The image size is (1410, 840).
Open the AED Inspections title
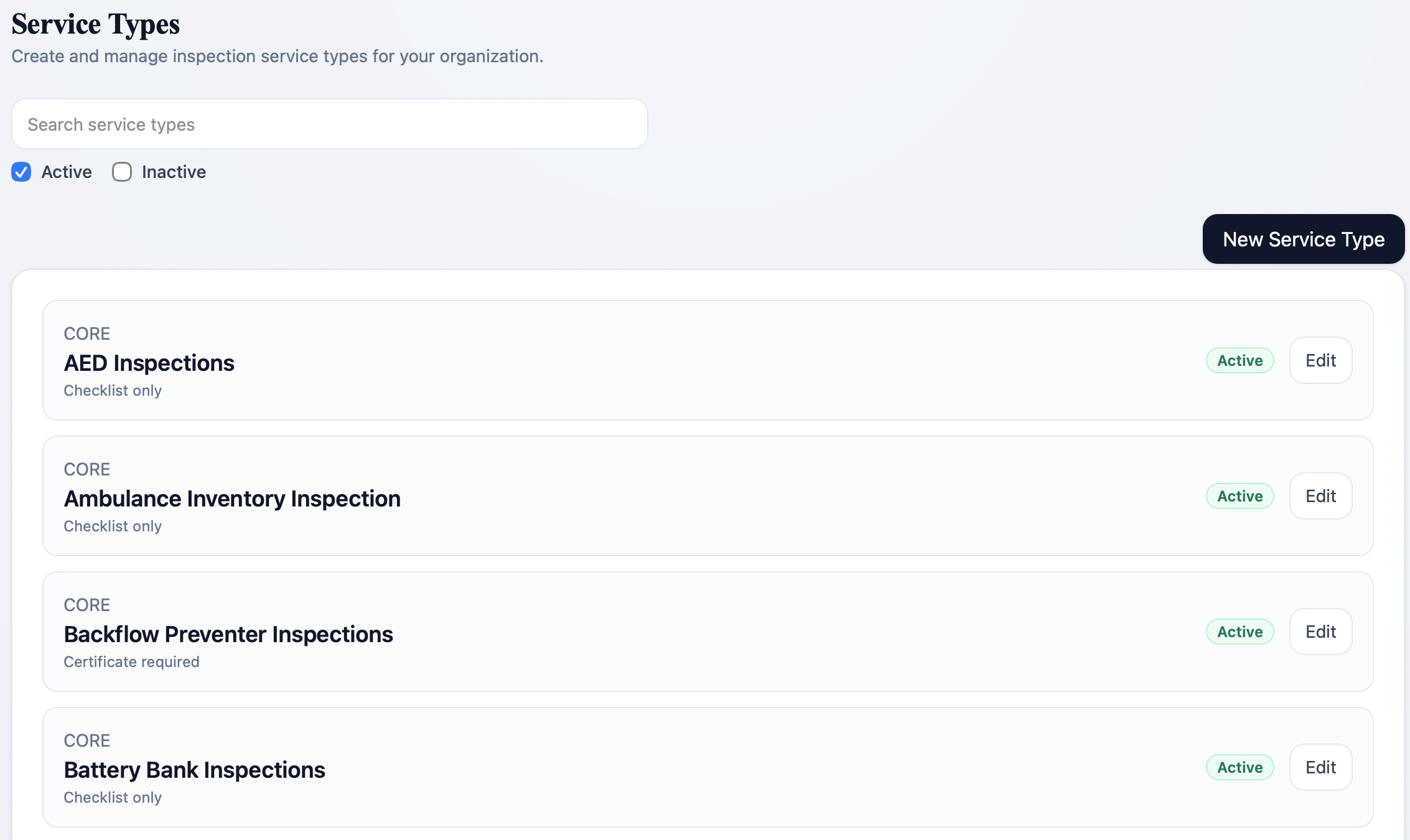pyautogui.click(x=149, y=363)
